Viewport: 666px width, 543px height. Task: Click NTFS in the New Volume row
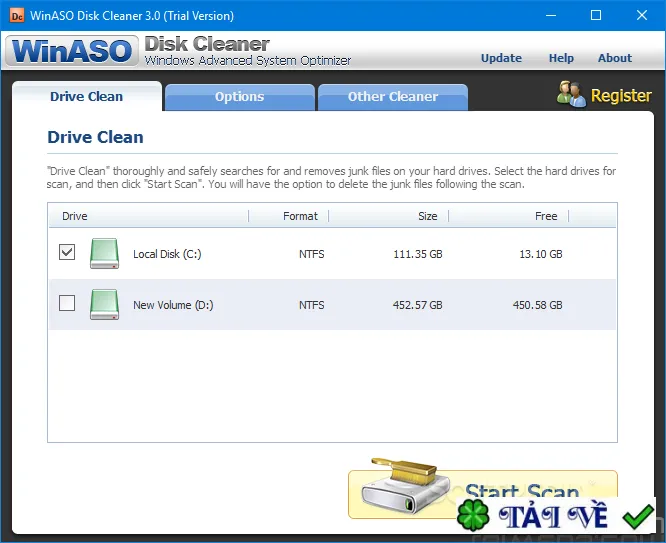tap(312, 305)
